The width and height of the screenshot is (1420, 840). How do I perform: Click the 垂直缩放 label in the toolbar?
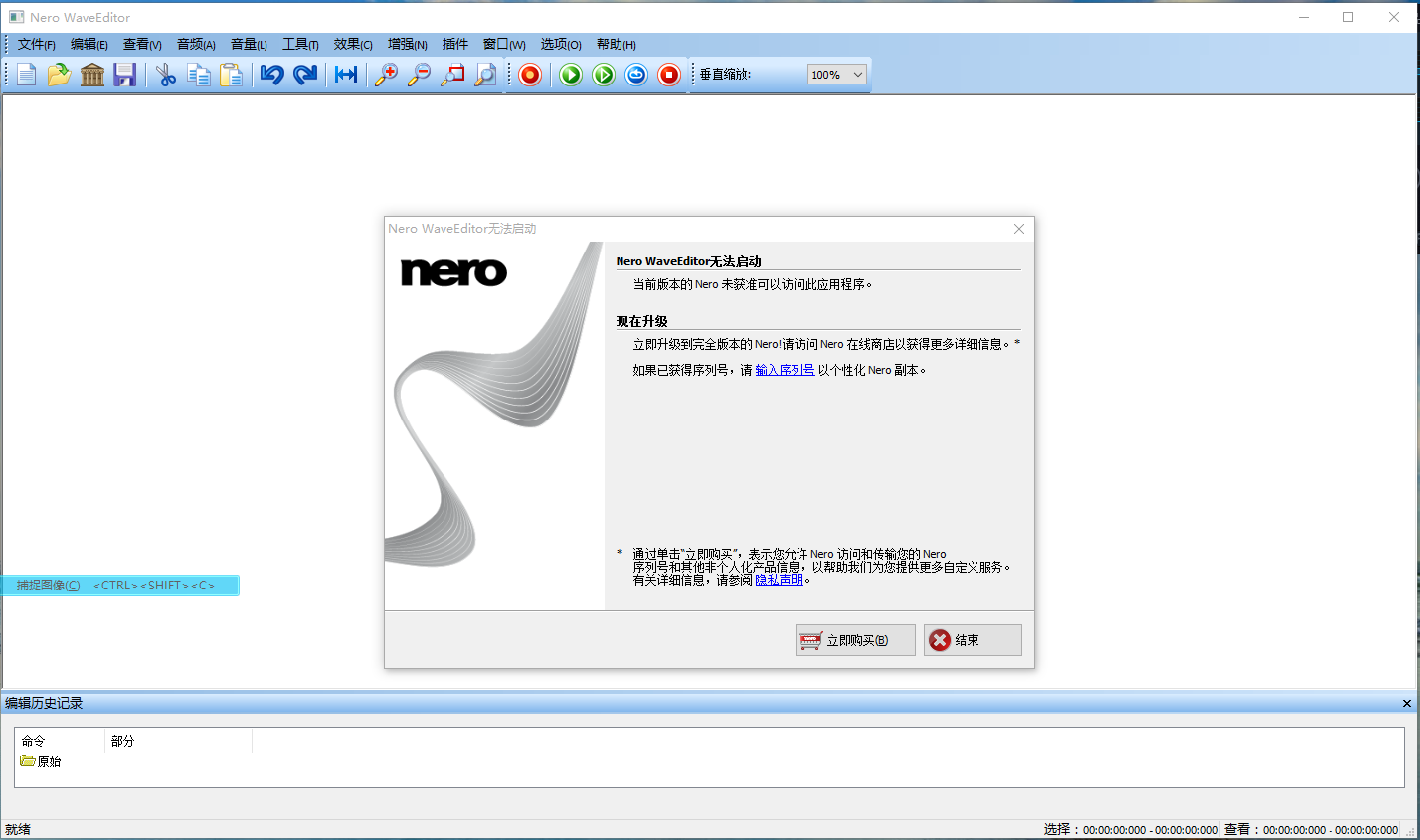pyautogui.click(x=725, y=75)
